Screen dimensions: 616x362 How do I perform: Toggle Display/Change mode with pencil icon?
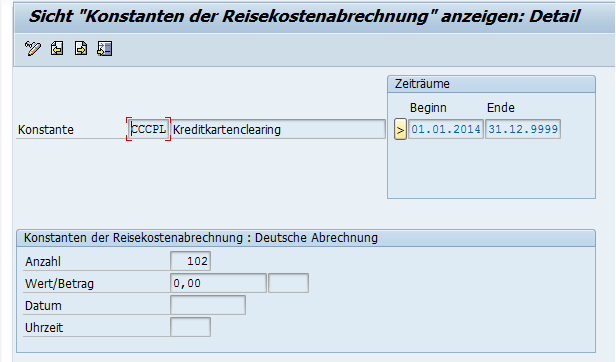(x=33, y=49)
